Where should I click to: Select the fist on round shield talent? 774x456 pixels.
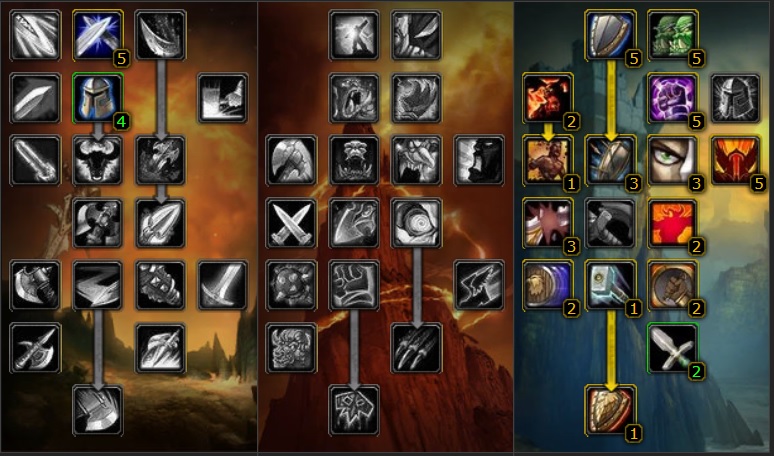pos(672,285)
